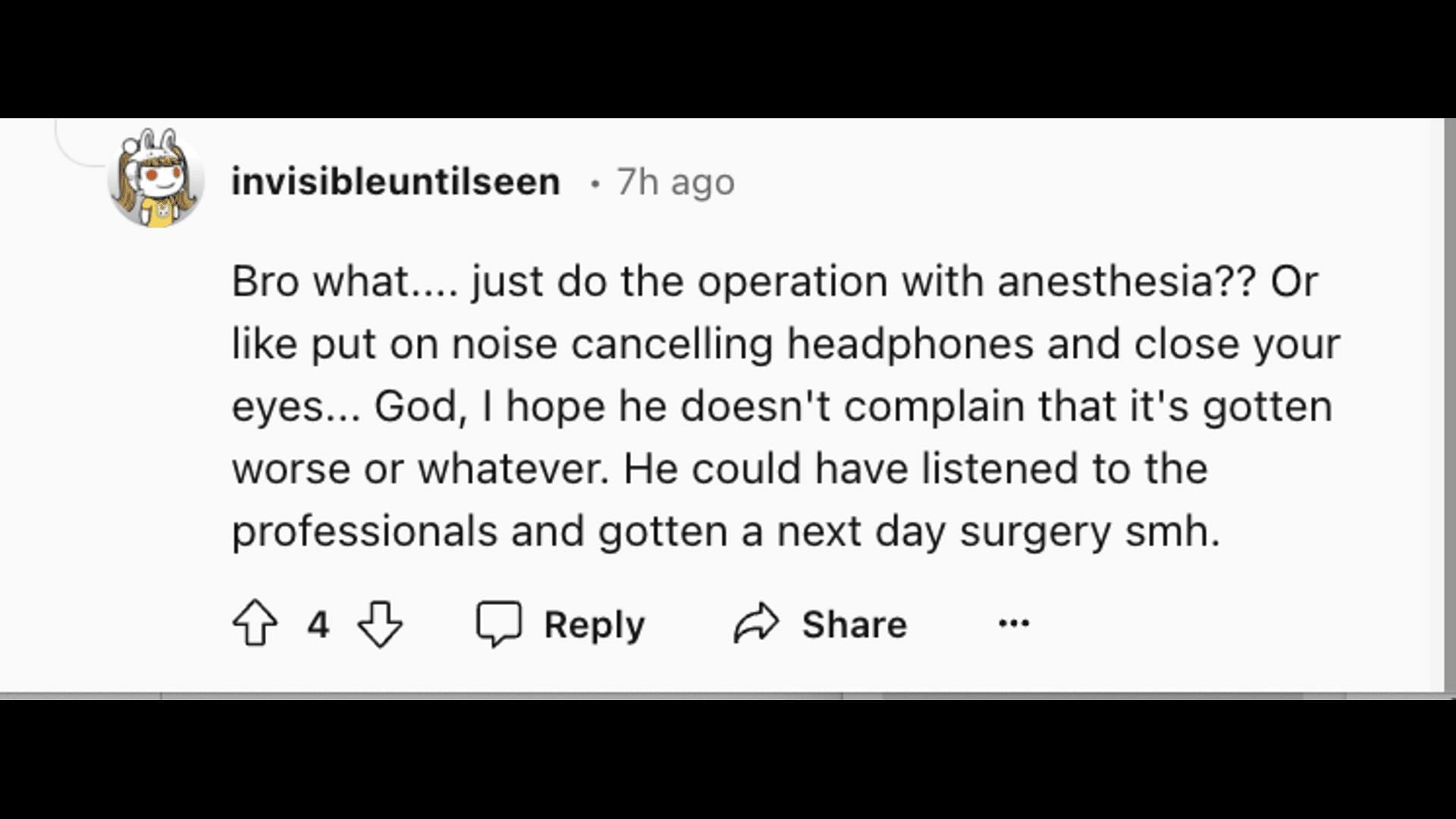Click the vote score number 4
This screenshot has height=819, width=1456.
click(x=318, y=625)
